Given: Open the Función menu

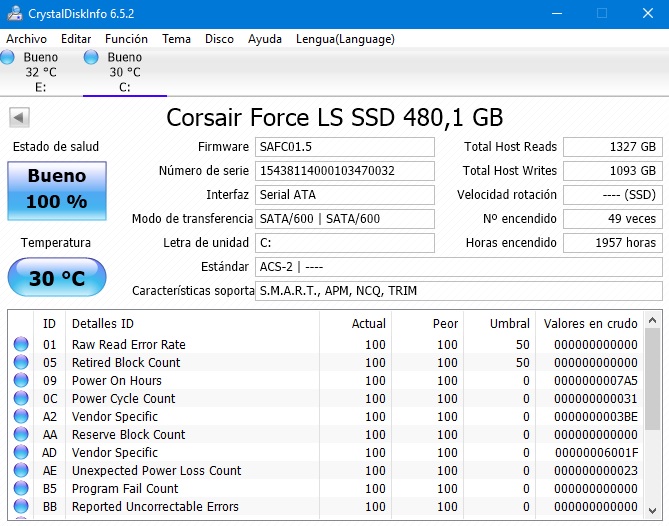Looking at the screenshot, I should [126, 39].
